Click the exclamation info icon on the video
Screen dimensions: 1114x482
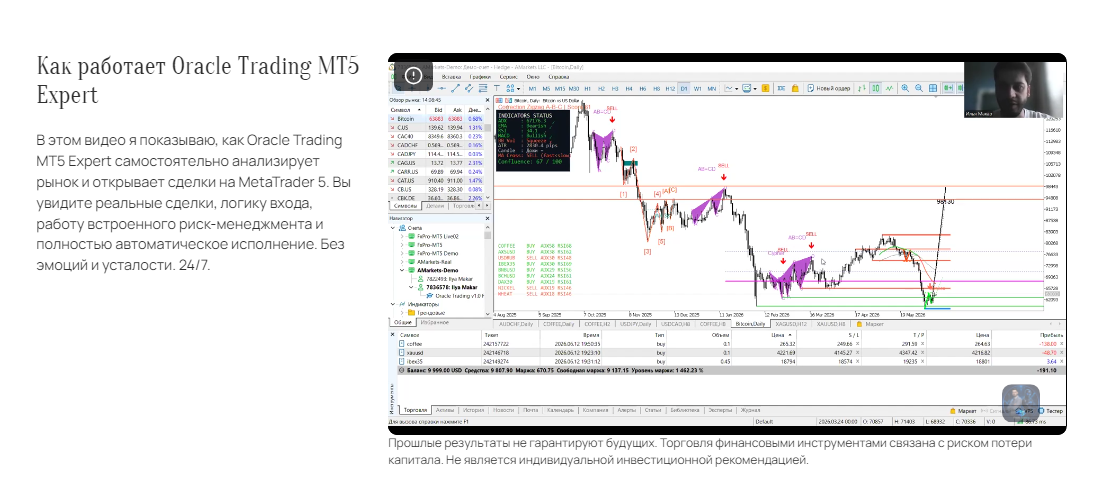coord(413,75)
